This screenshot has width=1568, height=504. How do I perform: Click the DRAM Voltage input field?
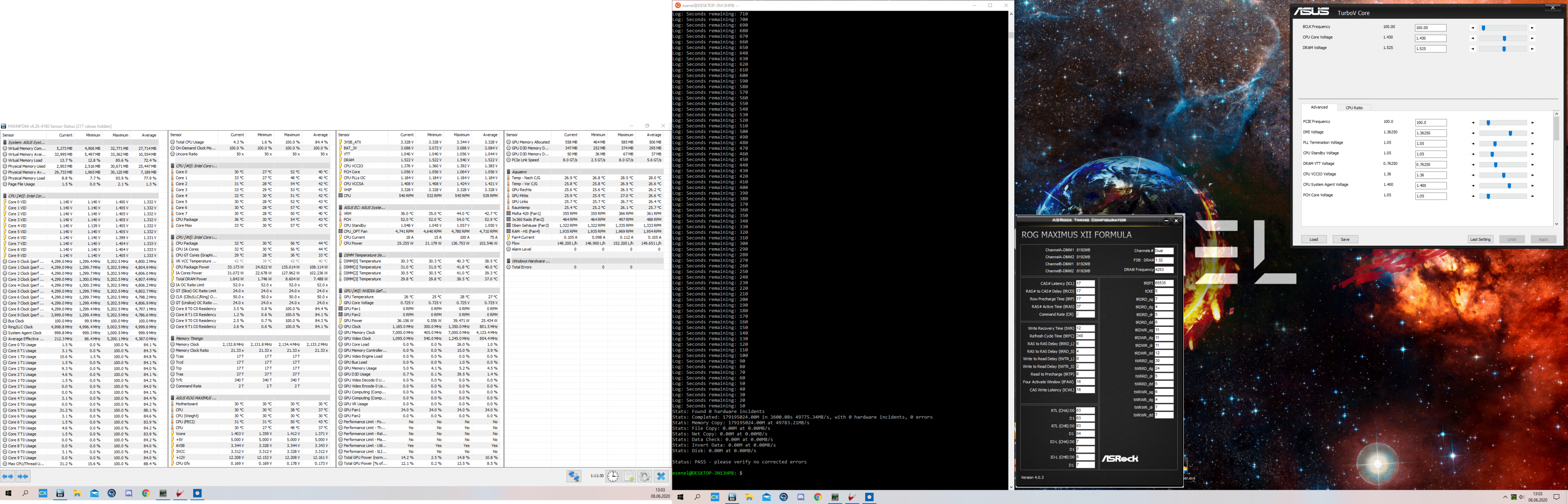click(1430, 49)
